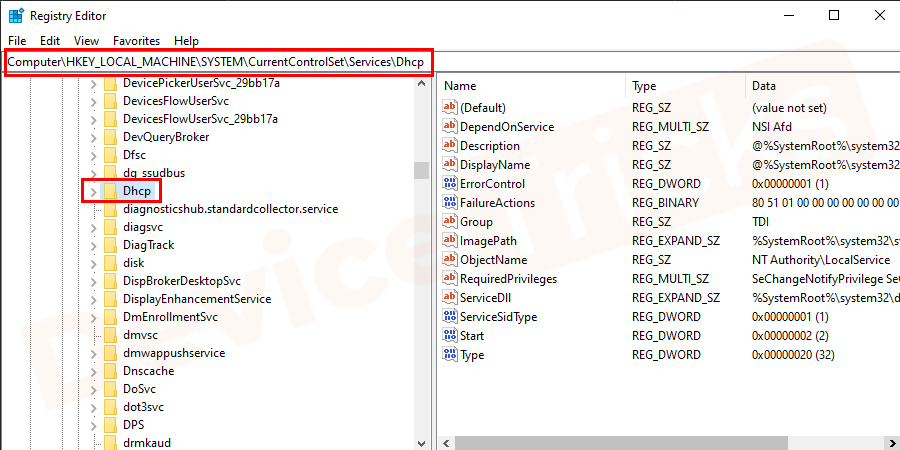Image resolution: width=900 pixels, height=450 pixels.
Task: Expand the DevicesFlowUserSvc key
Action: (94, 101)
